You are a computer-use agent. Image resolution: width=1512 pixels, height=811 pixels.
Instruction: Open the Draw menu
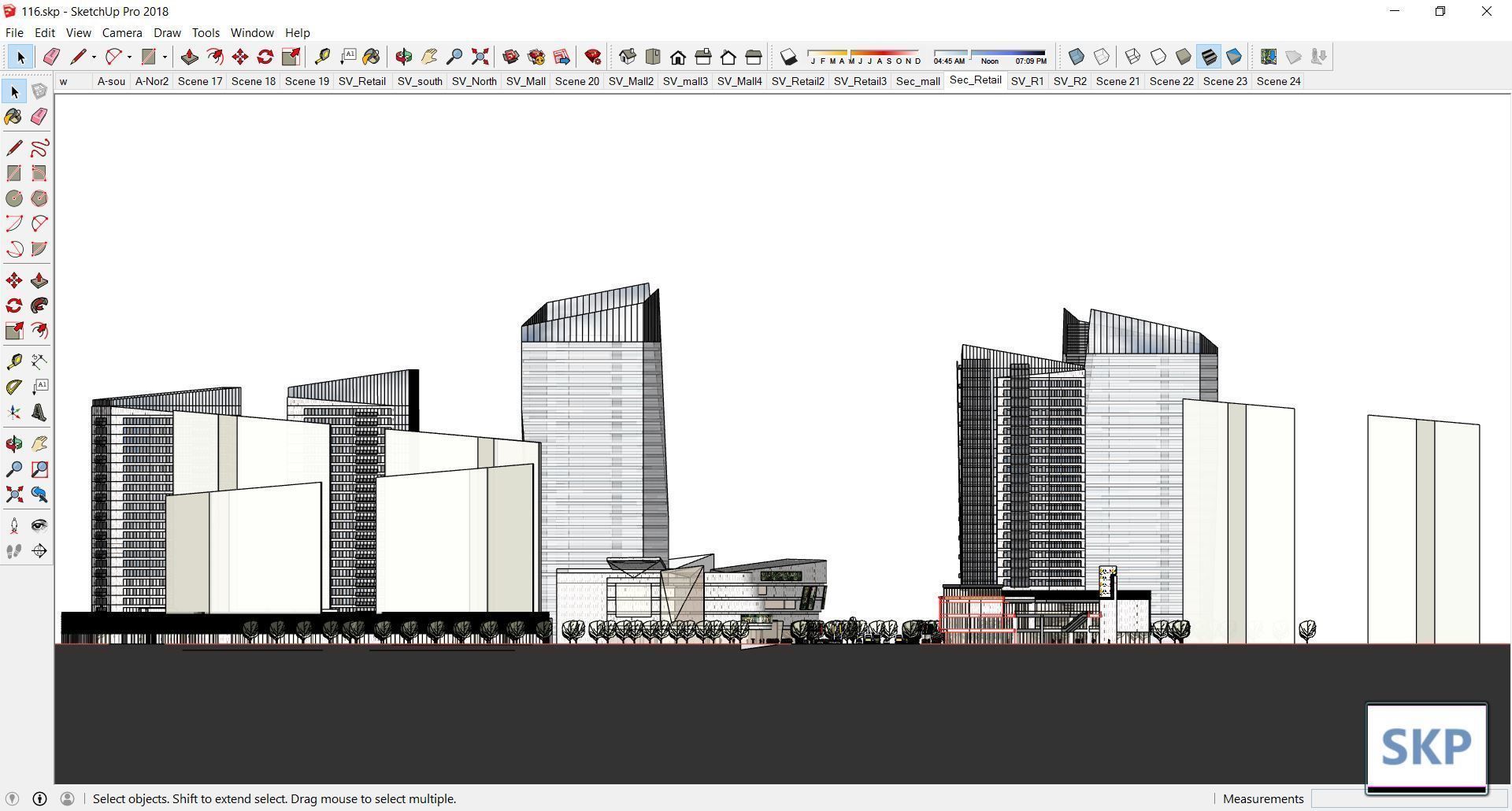coord(167,32)
